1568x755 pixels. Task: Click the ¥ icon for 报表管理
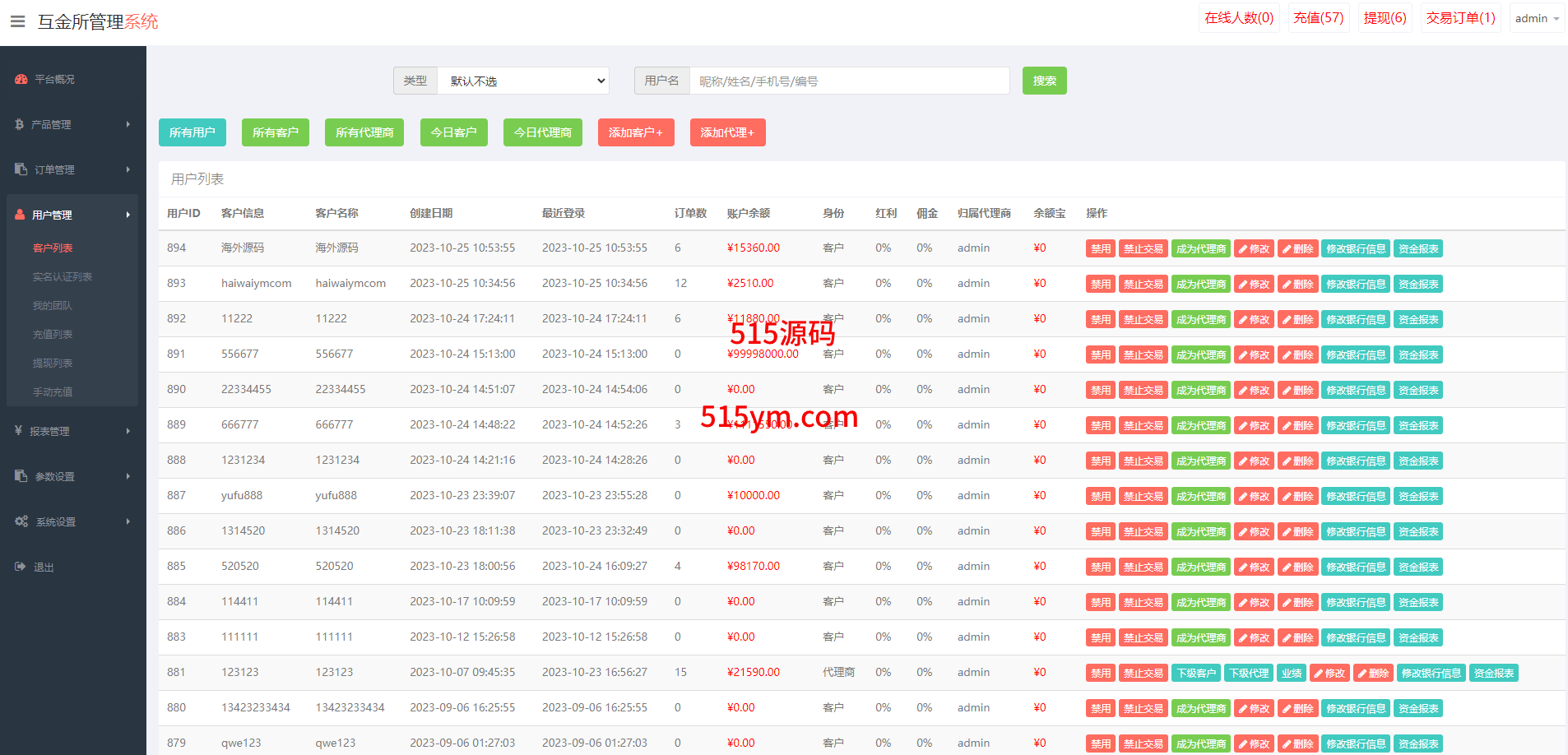[x=18, y=431]
